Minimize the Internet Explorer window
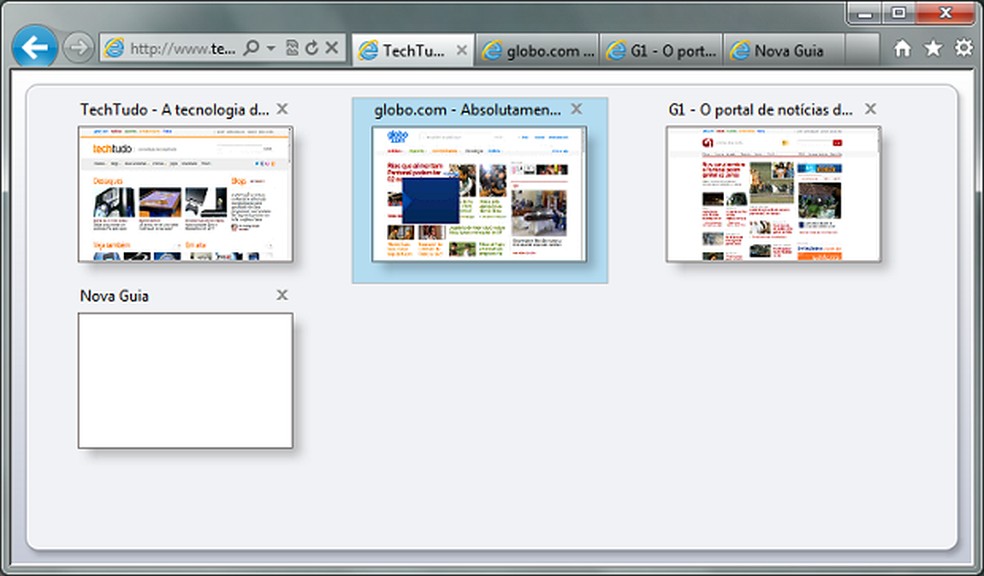Screen dimensions: 984x576 click(865, 13)
